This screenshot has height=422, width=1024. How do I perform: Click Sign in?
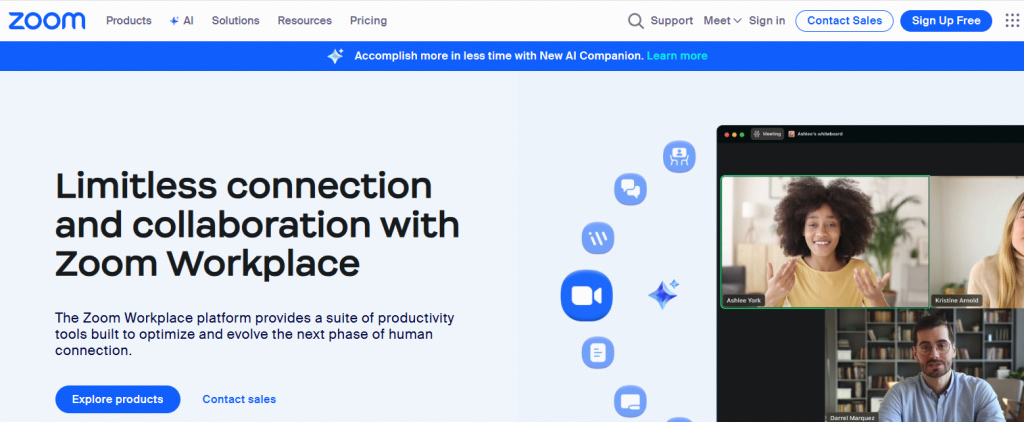(x=767, y=21)
